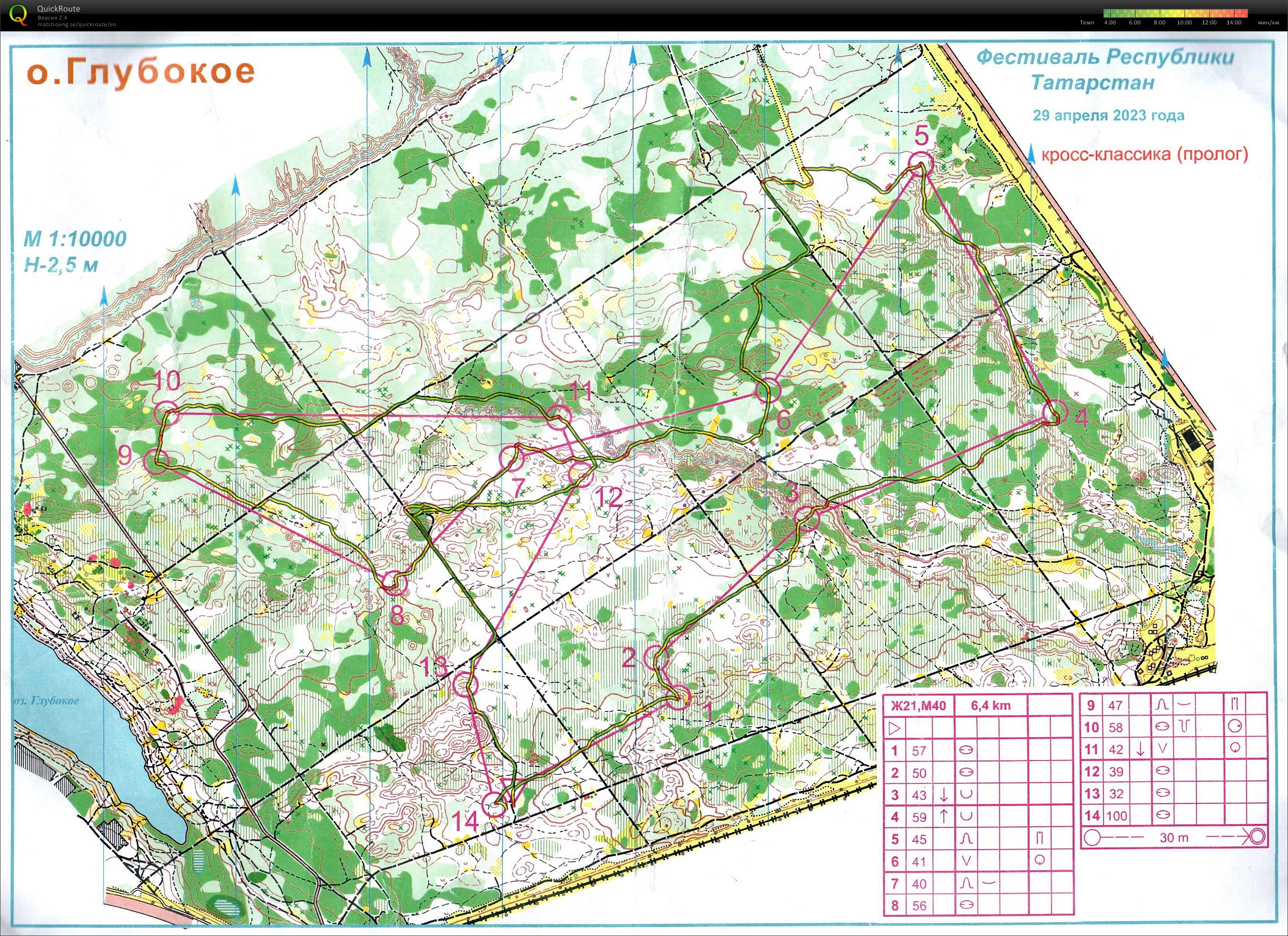This screenshot has height=936, width=1288.
Task: Click control code 56 in the table
Action: point(919,906)
